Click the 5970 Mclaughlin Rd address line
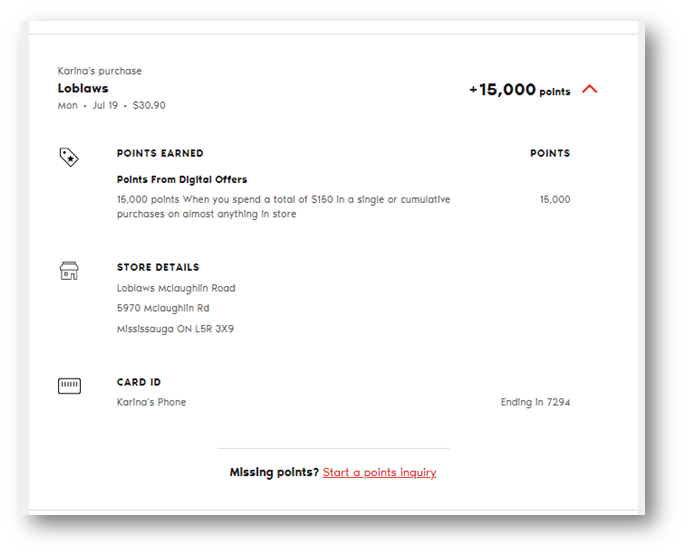The width and height of the screenshot is (687, 557). click(x=163, y=308)
